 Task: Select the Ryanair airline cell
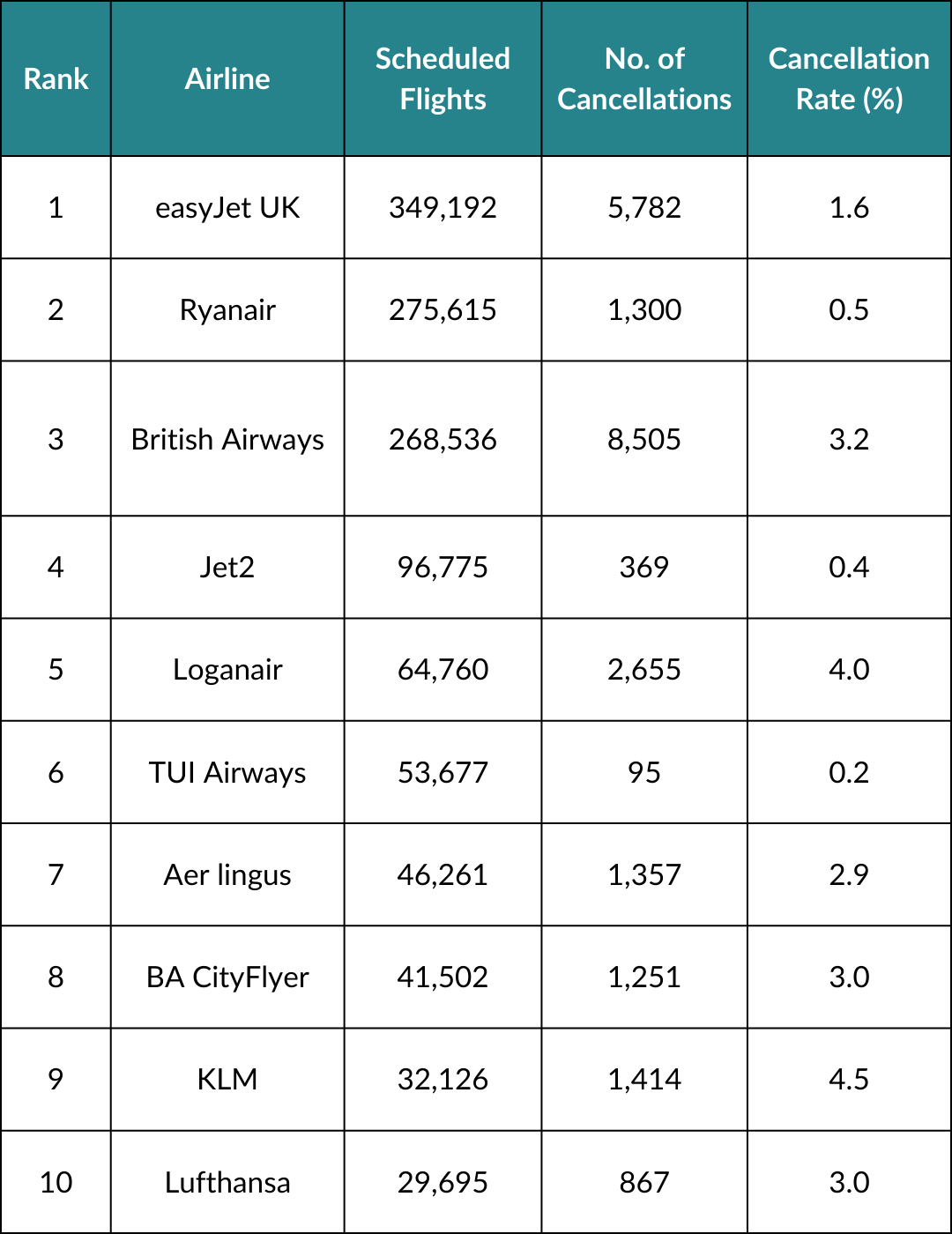coord(227,310)
